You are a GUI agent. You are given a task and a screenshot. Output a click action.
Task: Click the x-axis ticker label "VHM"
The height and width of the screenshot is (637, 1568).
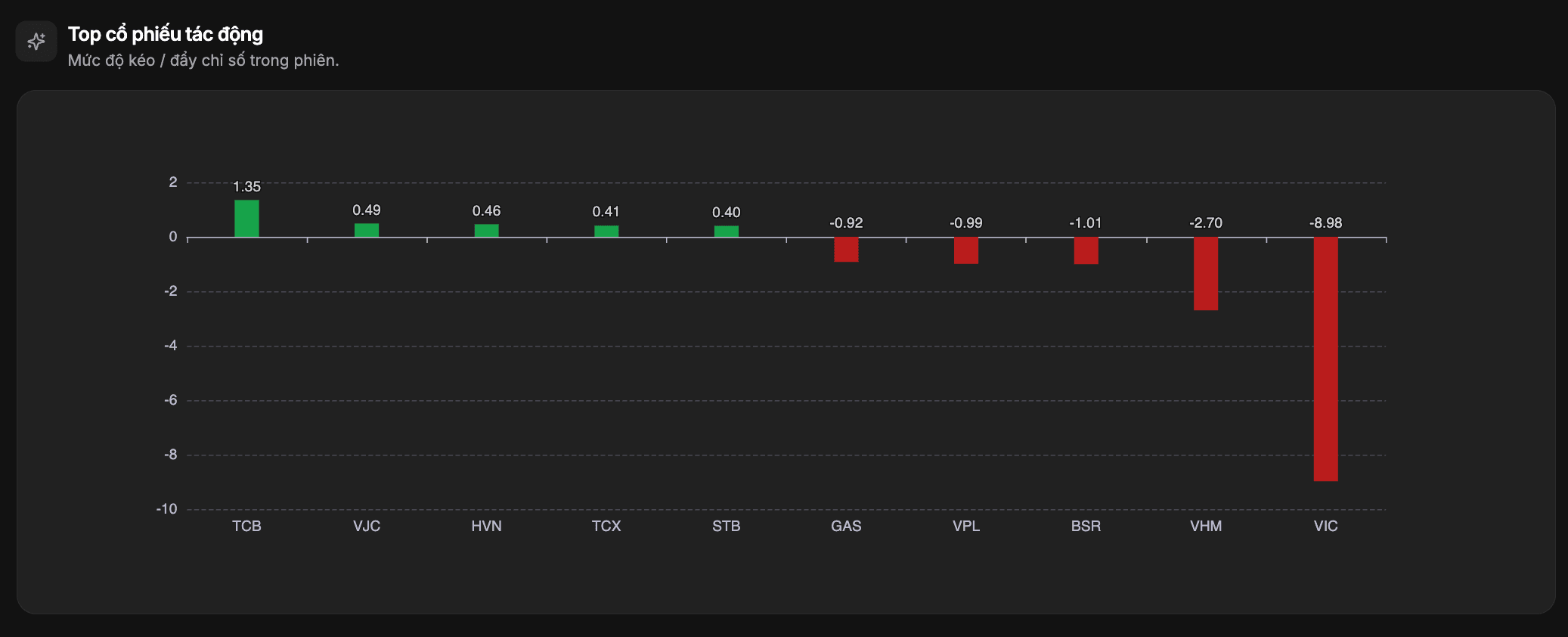(1206, 527)
